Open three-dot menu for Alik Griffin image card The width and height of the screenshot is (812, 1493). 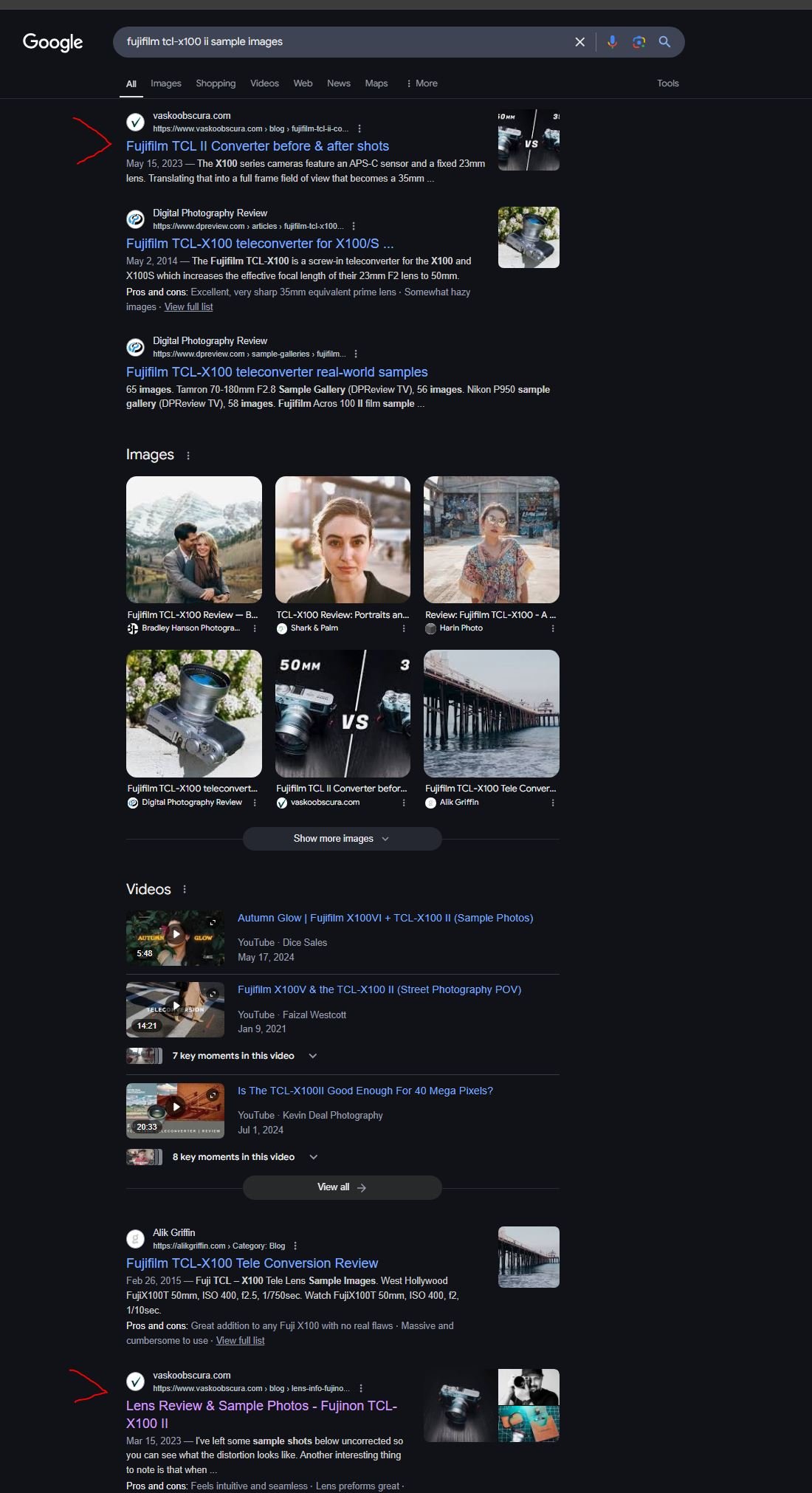coord(553,803)
